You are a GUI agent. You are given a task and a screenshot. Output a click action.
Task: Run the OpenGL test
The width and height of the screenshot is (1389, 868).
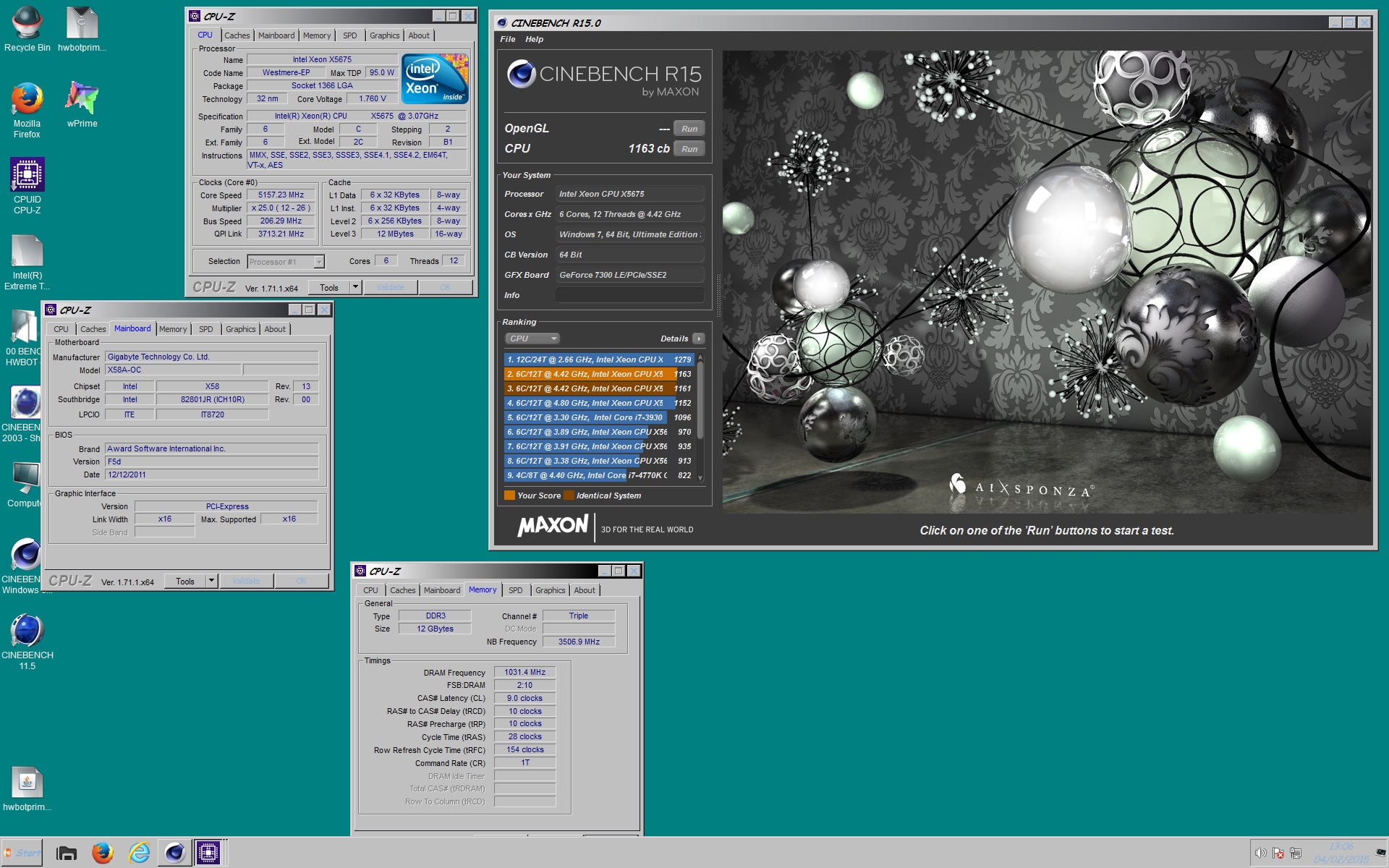(x=689, y=129)
